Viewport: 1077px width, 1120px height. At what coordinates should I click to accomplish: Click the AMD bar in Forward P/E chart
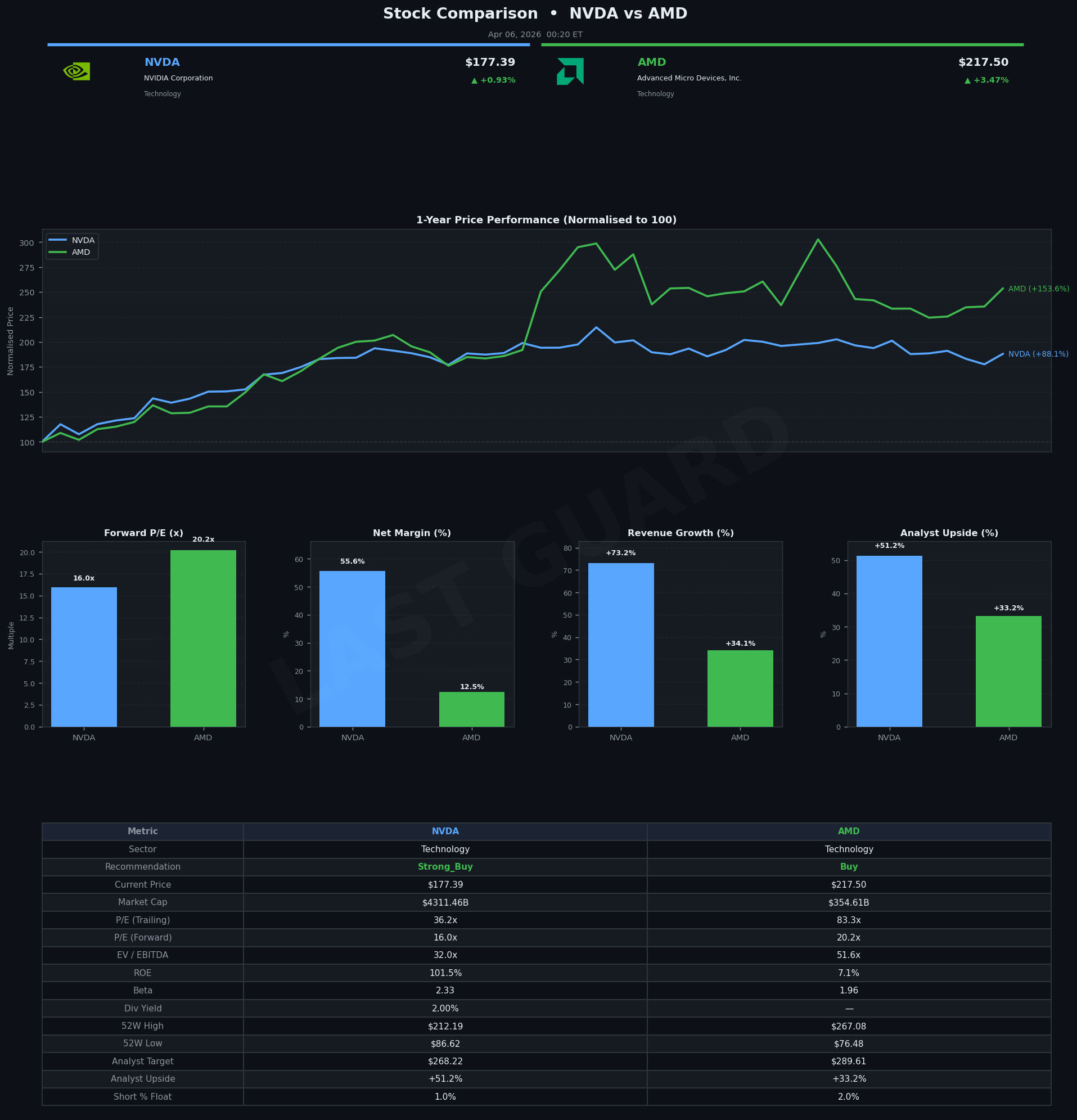point(203,638)
